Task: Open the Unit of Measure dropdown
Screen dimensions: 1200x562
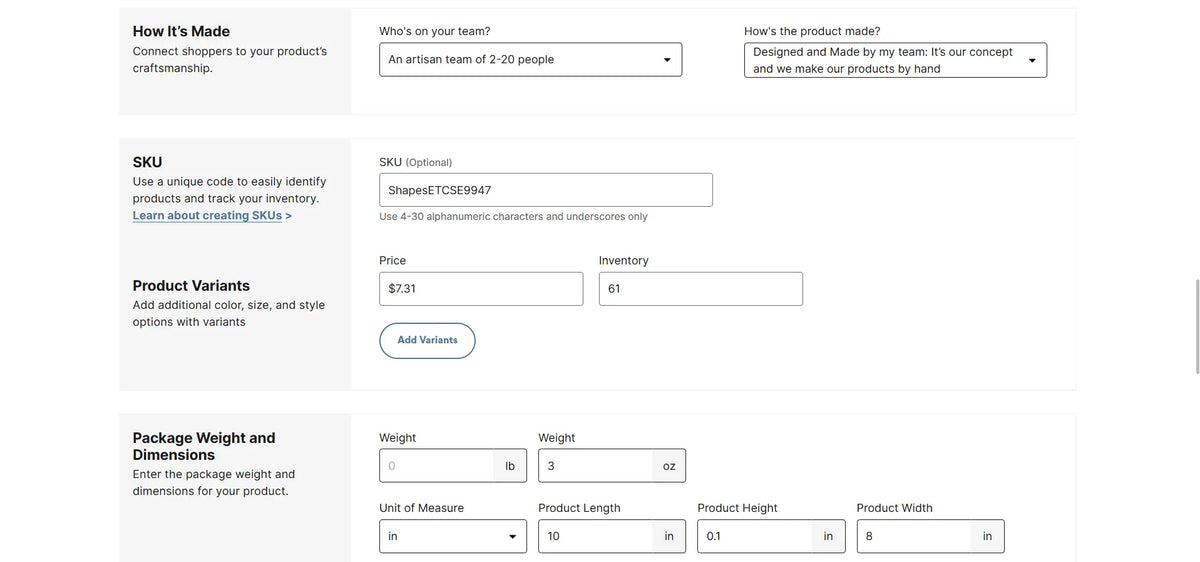Action: click(453, 536)
